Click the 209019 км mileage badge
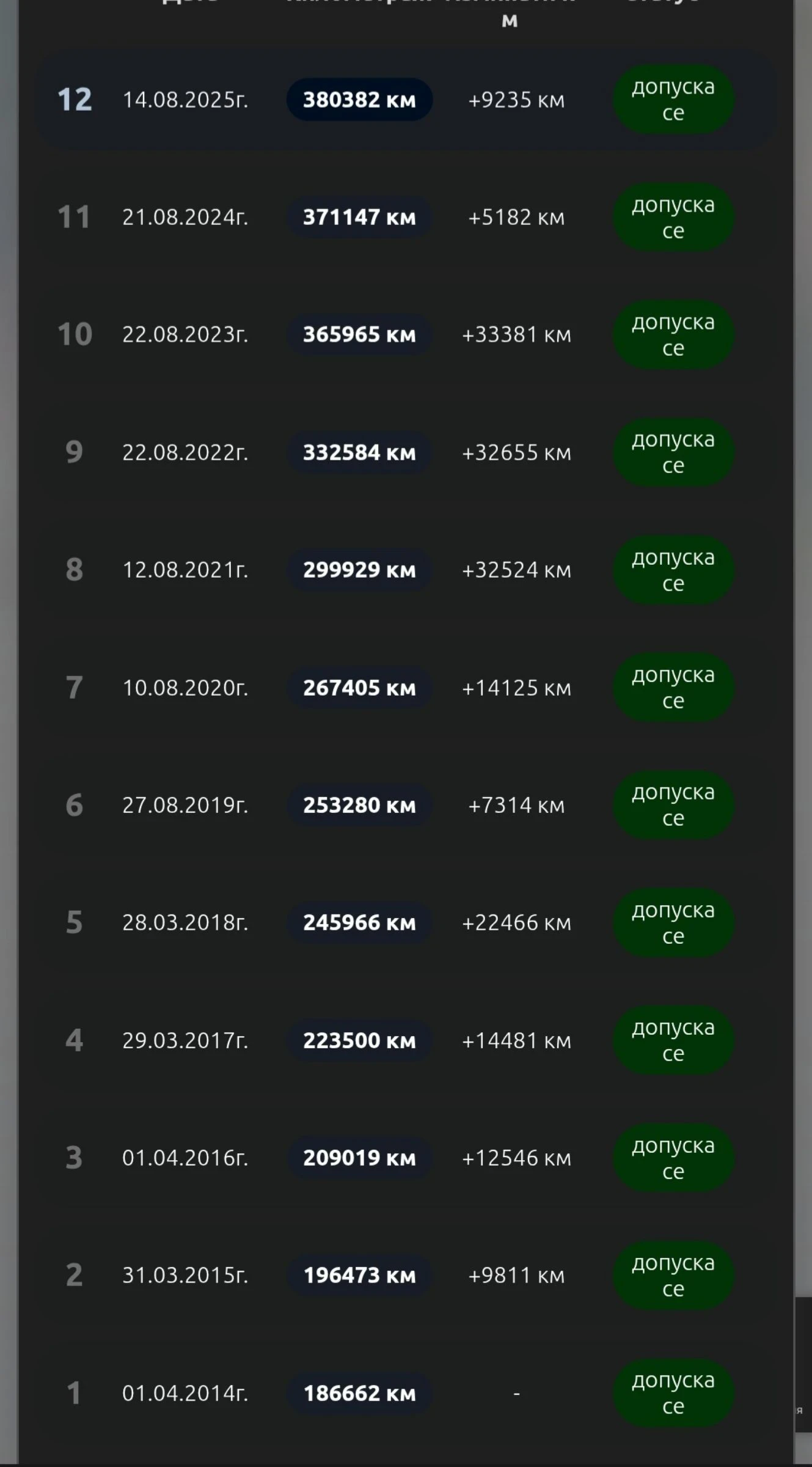Screen dimensions: 812x1467 click(x=359, y=1158)
